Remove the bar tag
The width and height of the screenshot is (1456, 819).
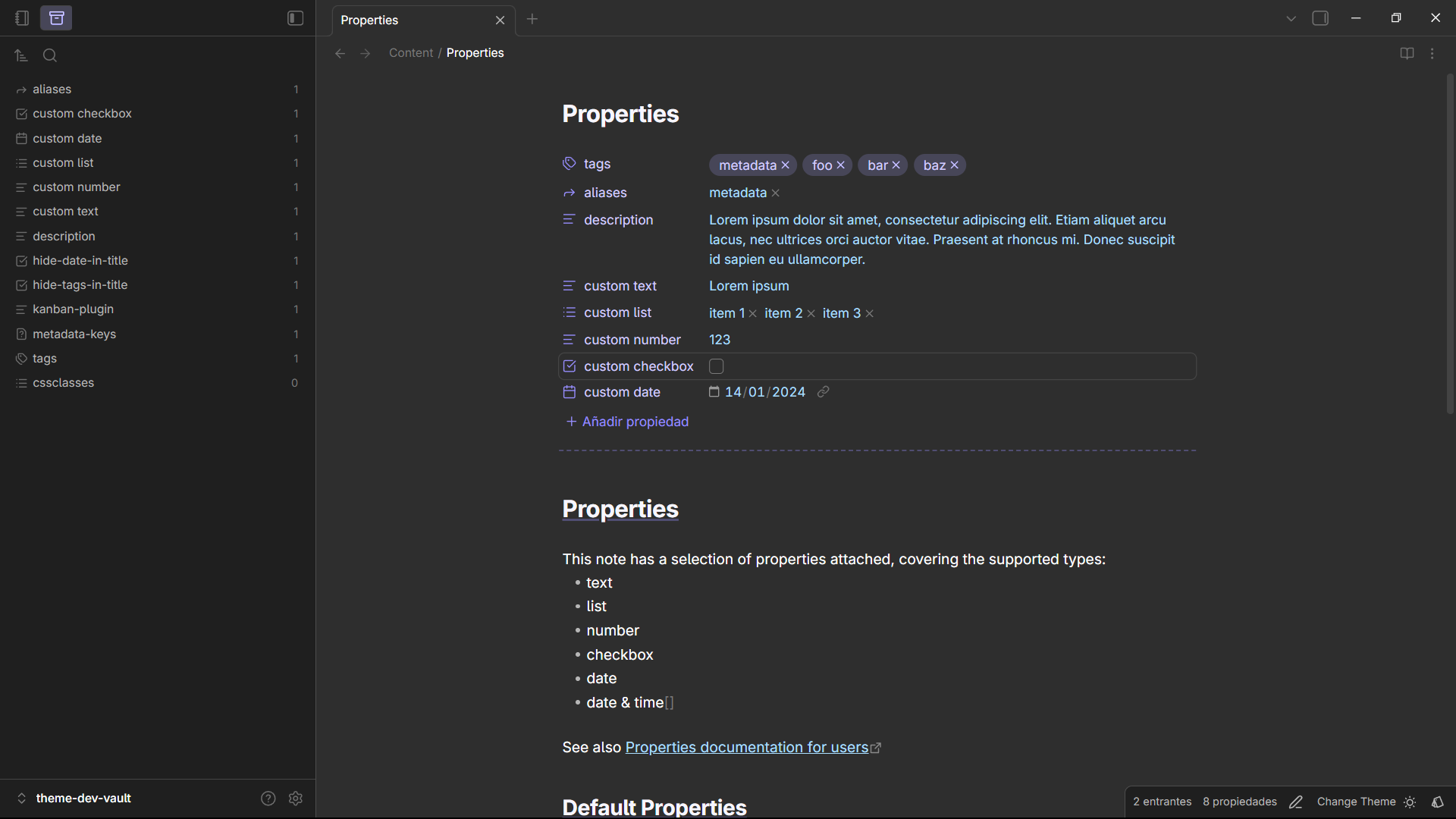[x=896, y=165]
